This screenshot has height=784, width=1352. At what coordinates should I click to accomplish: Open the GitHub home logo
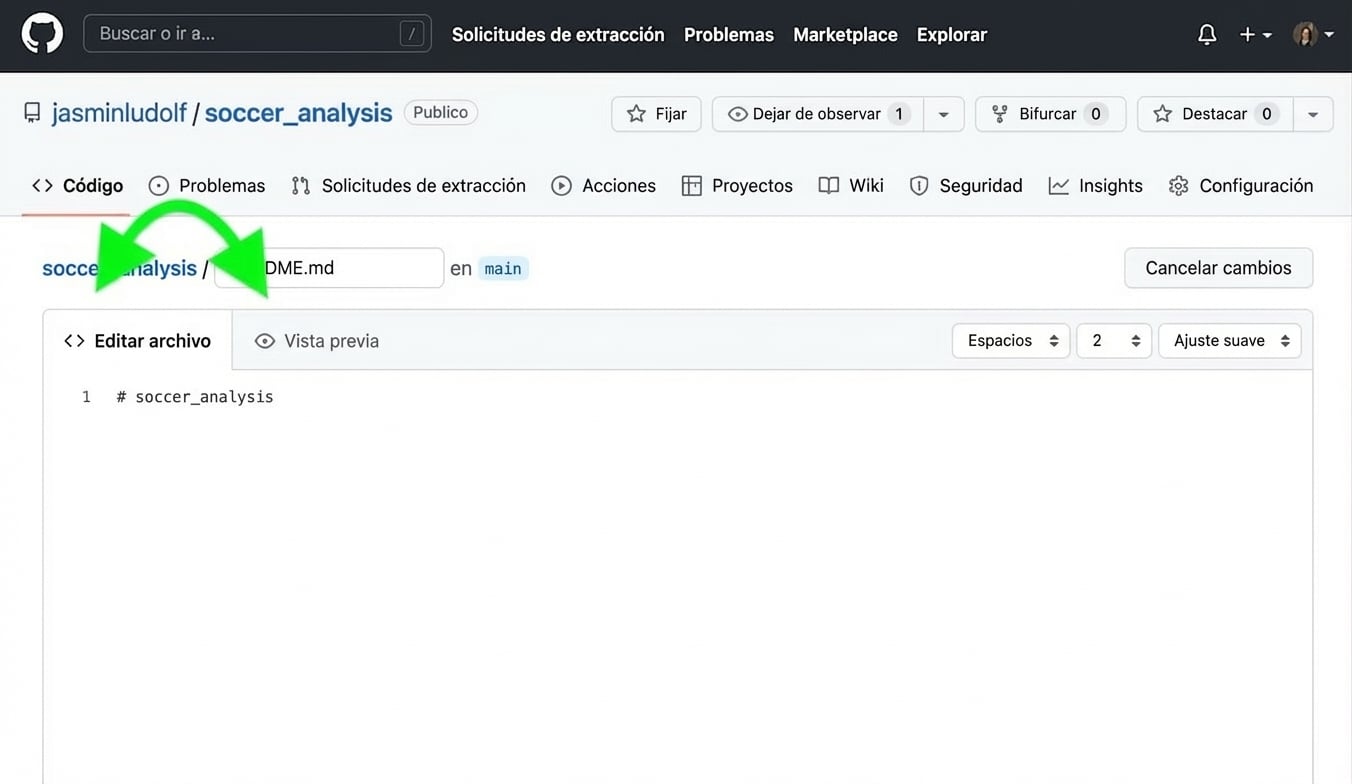[x=42, y=34]
